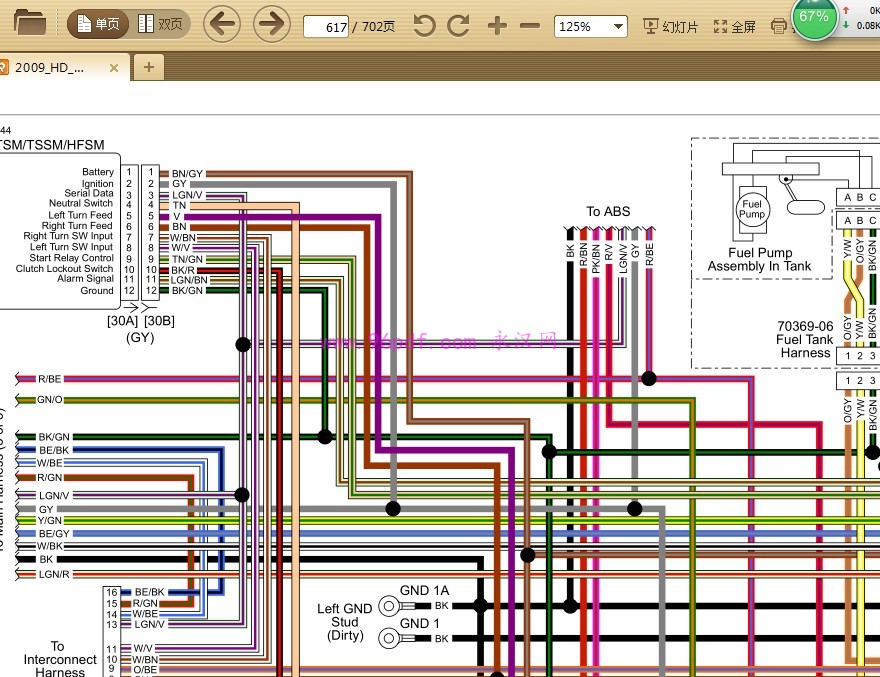Go to previous page with left arrow

pos(222,24)
